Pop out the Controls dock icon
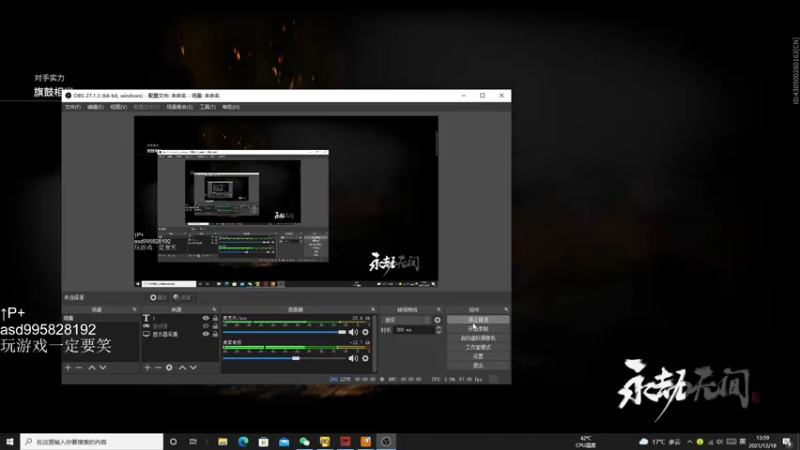 506,309
